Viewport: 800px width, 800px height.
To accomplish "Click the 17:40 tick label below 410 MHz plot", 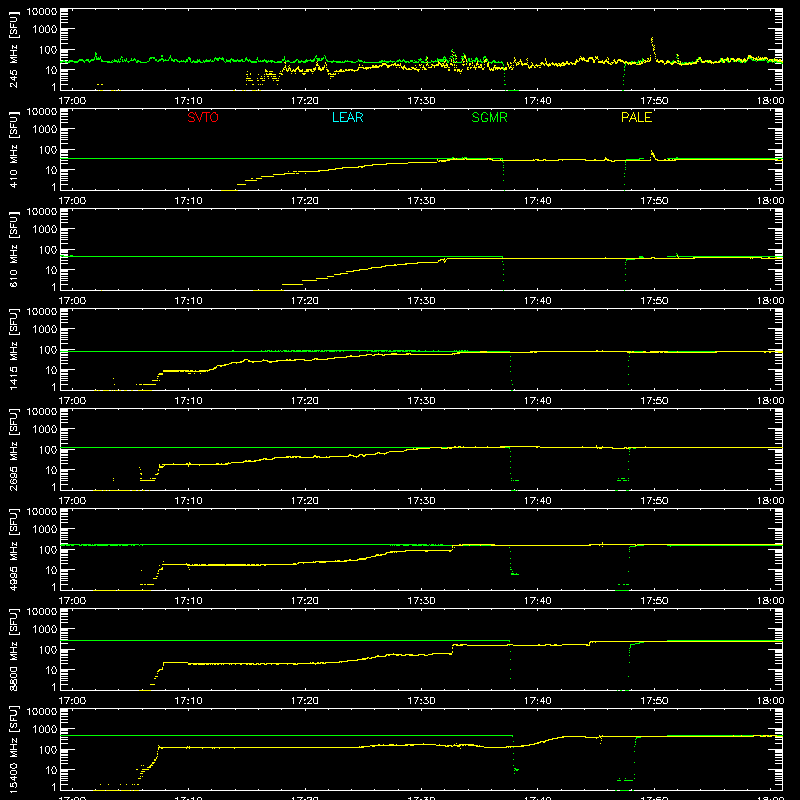I will coord(538,201).
